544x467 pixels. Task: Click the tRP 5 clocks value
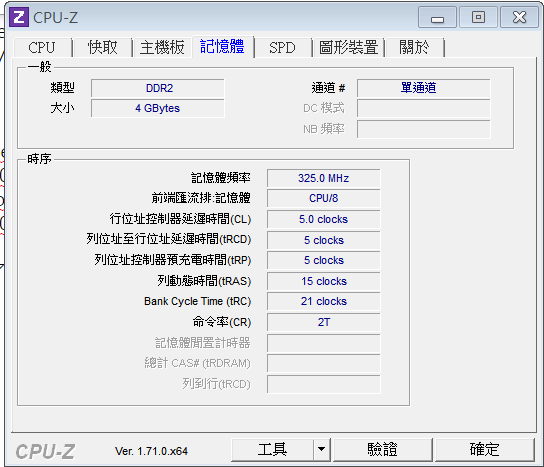[x=324, y=260]
